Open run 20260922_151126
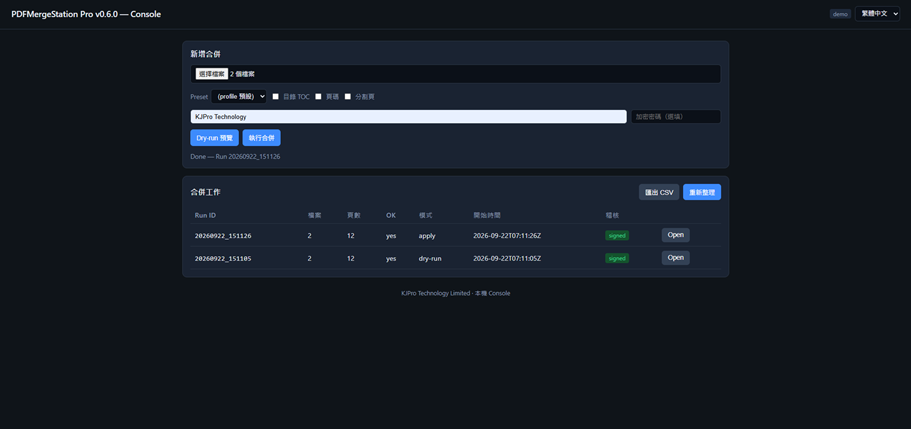This screenshot has height=429, width=911. point(676,235)
